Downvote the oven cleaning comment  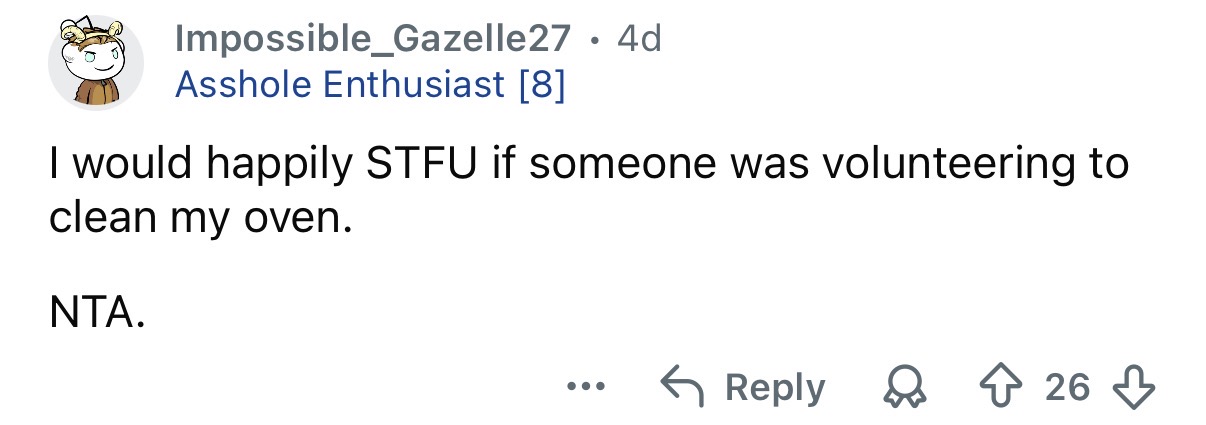(x=1138, y=387)
